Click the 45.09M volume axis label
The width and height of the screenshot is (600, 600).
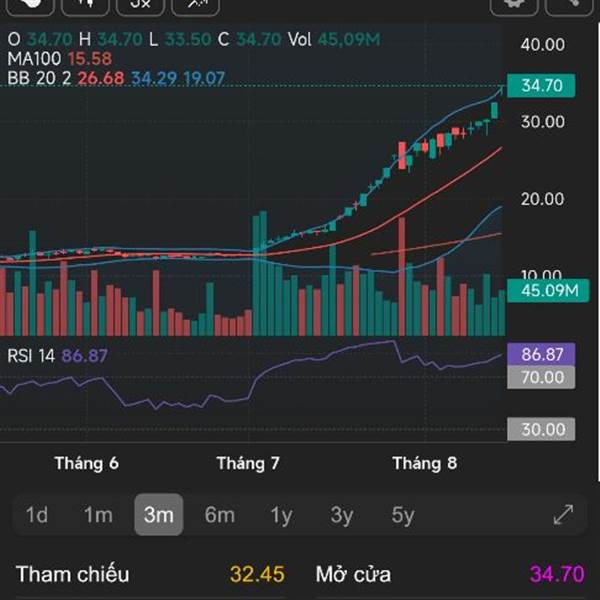point(548,290)
